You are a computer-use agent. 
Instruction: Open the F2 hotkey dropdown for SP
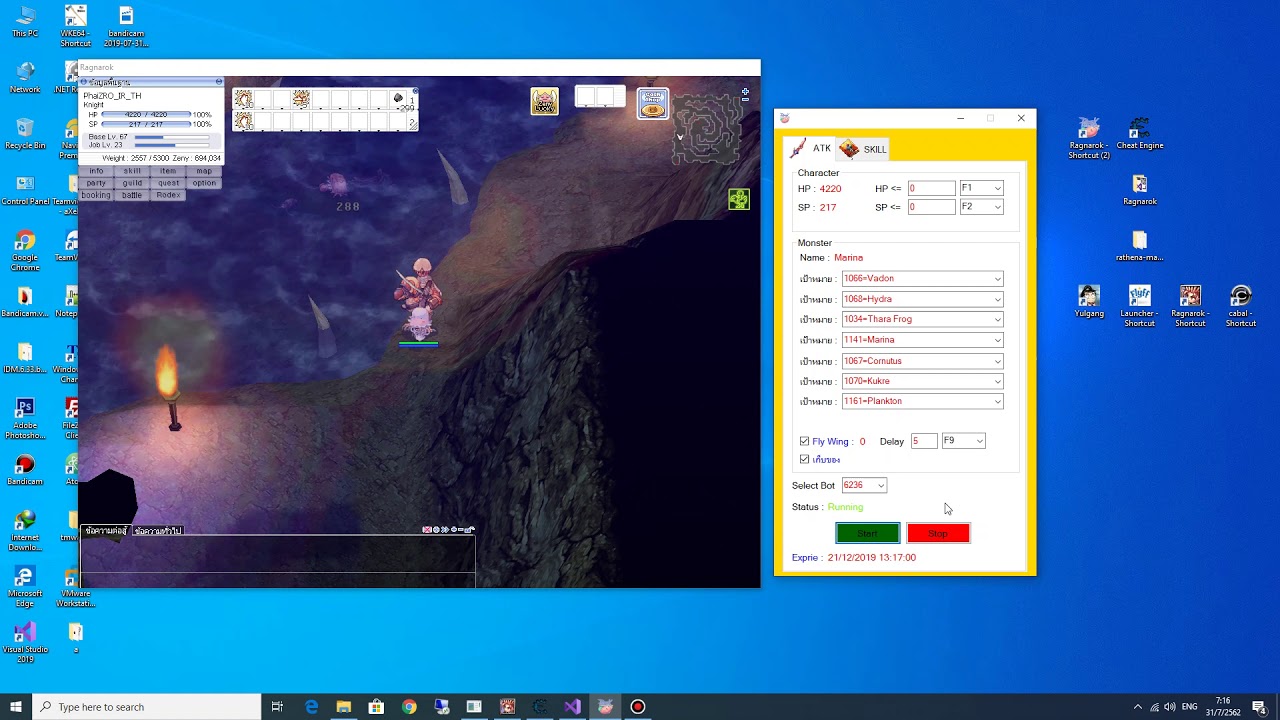point(981,207)
